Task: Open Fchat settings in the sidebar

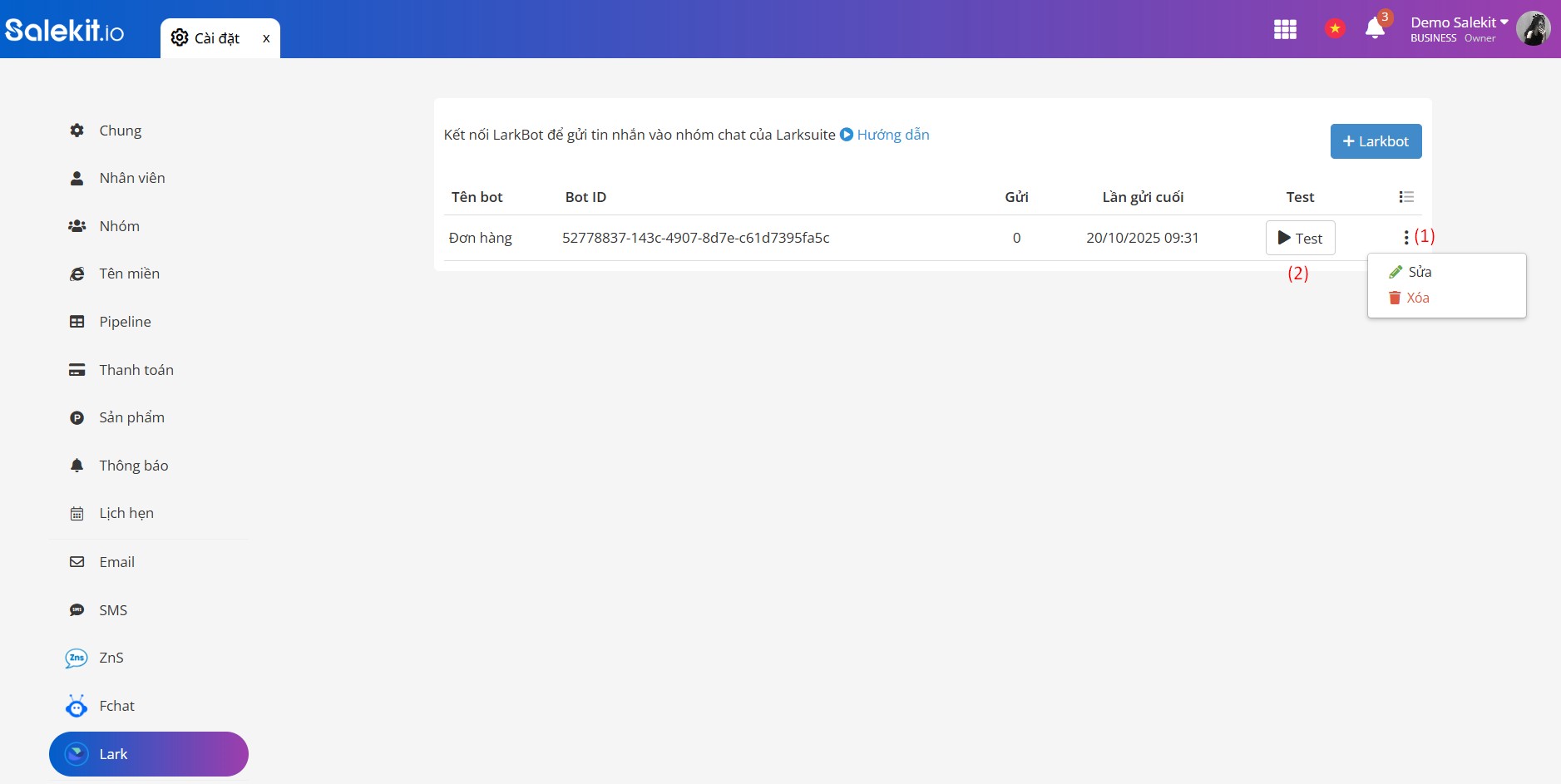Action: [x=116, y=706]
